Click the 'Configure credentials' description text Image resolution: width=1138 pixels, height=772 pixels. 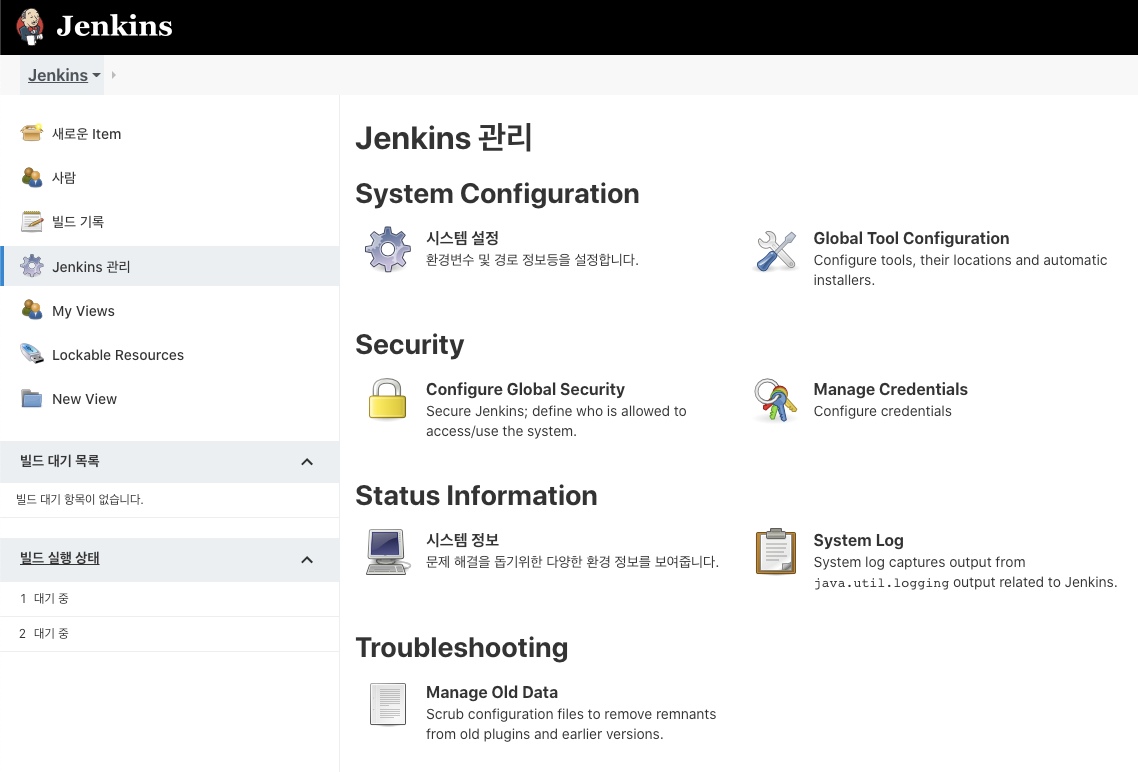click(883, 411)
